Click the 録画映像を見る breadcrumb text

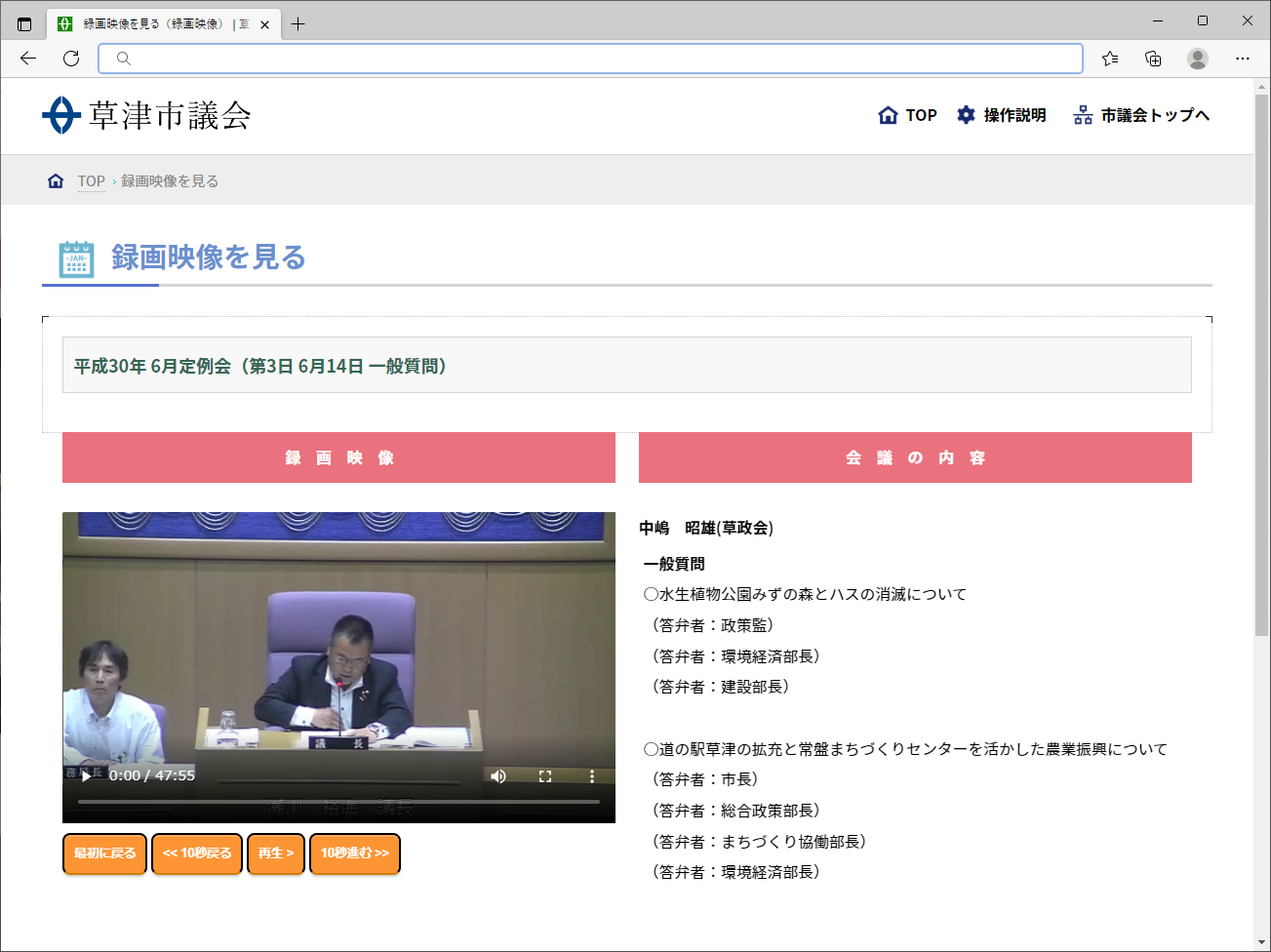pos(170,181)
